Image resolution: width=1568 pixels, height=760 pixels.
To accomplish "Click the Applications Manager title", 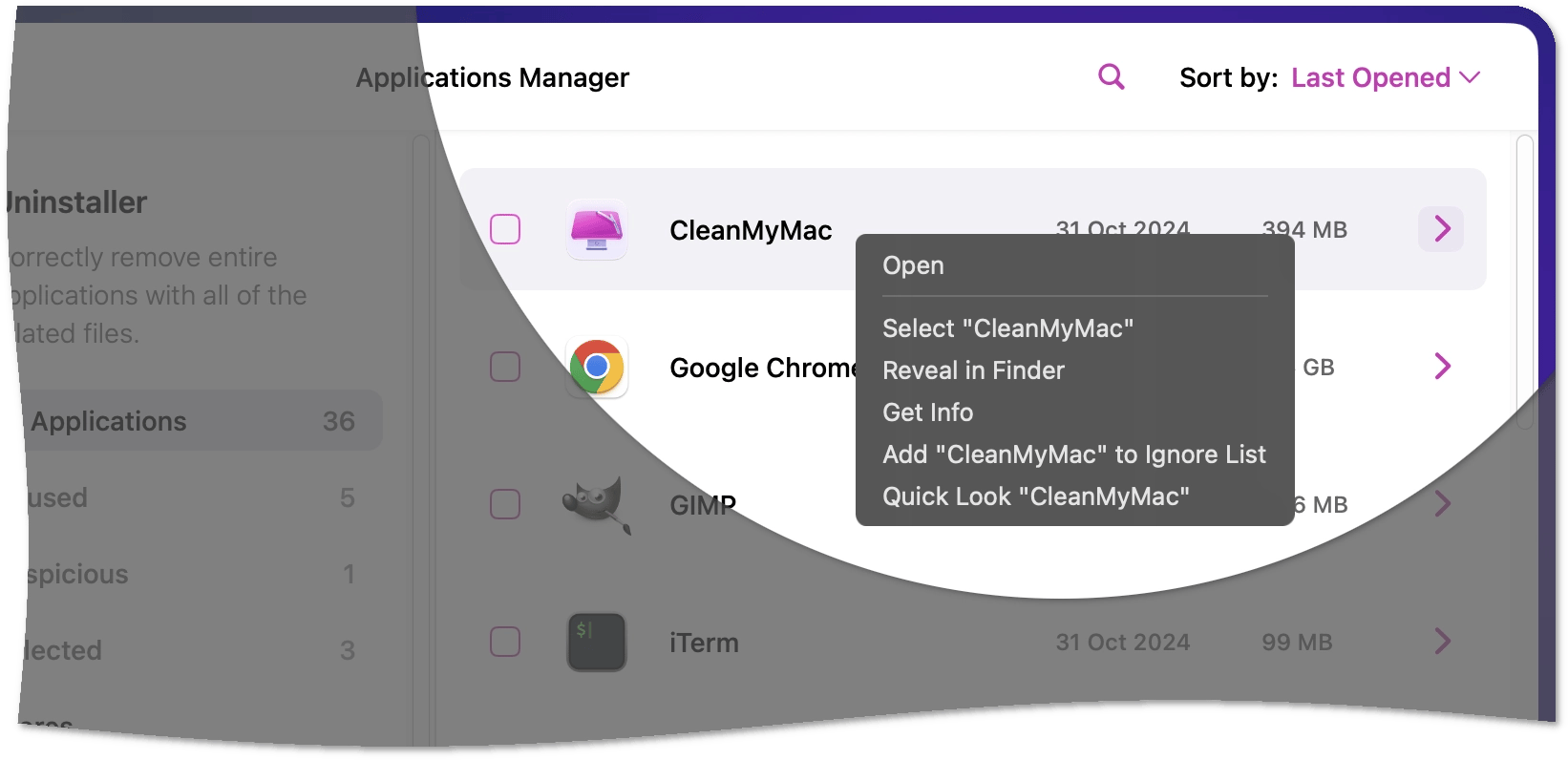I will point(493,77).
